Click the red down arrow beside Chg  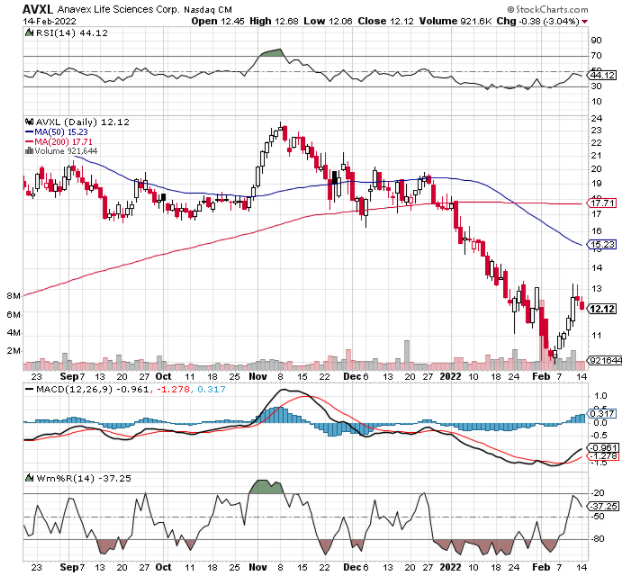point(585,22)
